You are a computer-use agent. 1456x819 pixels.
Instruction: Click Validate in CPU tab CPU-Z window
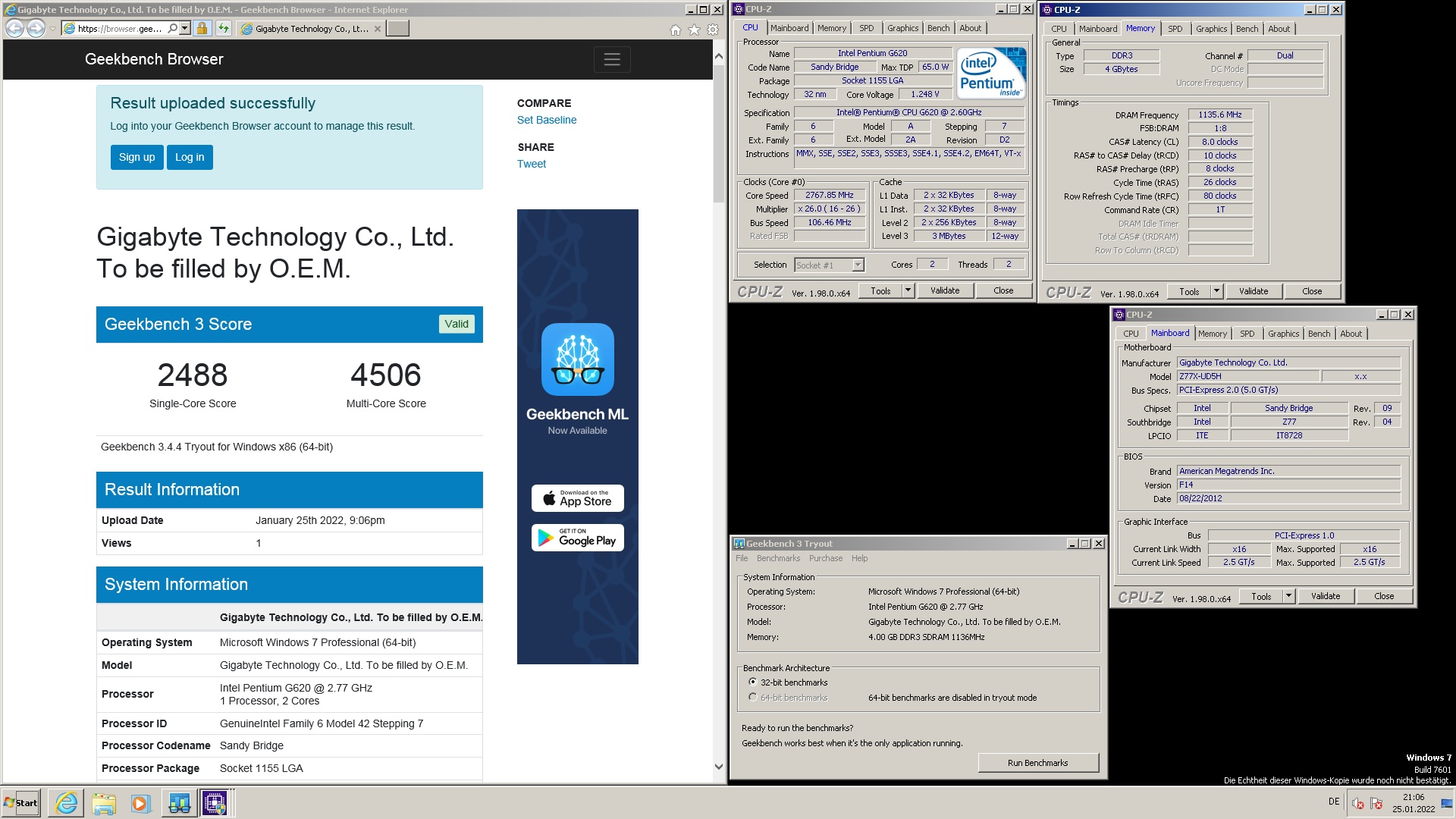945,290
